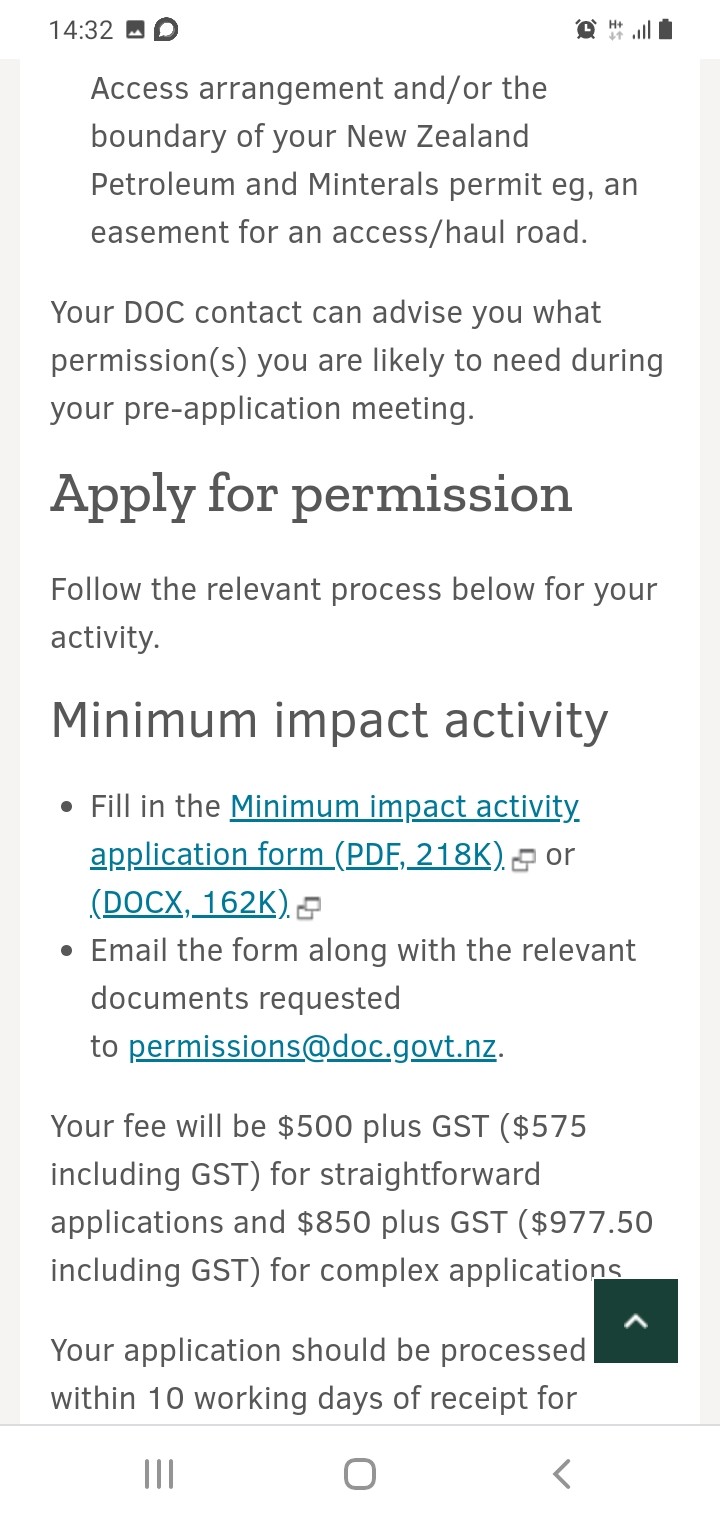This screenshot has width=720, height=1520.
Task: Tap the image notification icon in status bar
Action: click(135, 31)
